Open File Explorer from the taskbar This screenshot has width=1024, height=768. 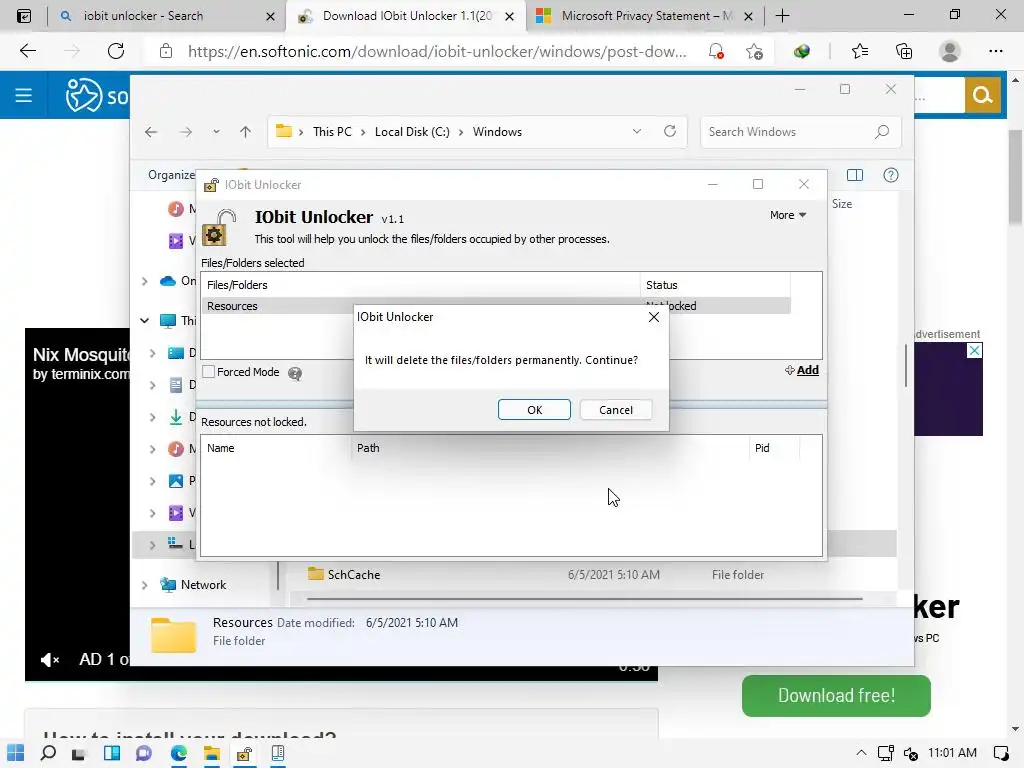pyautogui.click(x=212, y=753)
